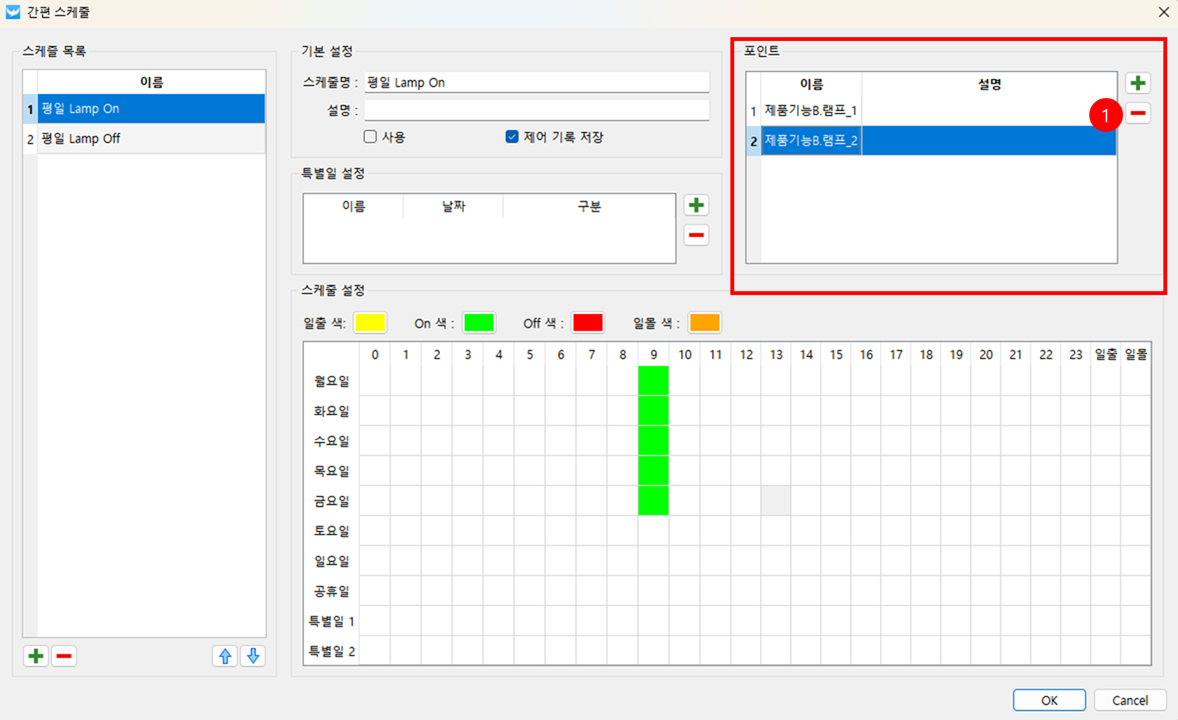1178x720 pixels.
Task: Remove a special day with the red minus
Action: [x=695, y=235]
